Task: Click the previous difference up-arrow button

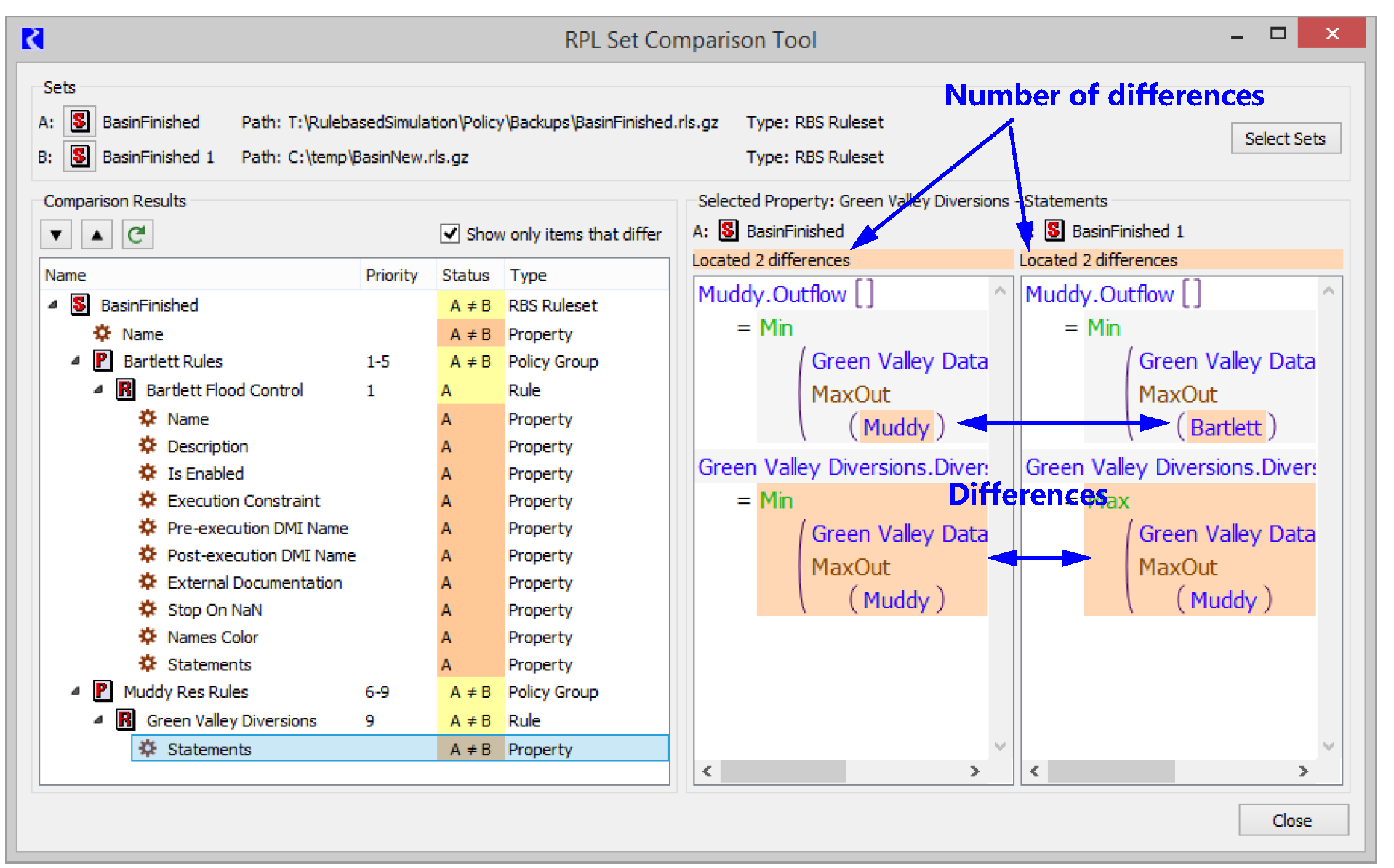Action: pyautogui.click(x=96, y=235)
